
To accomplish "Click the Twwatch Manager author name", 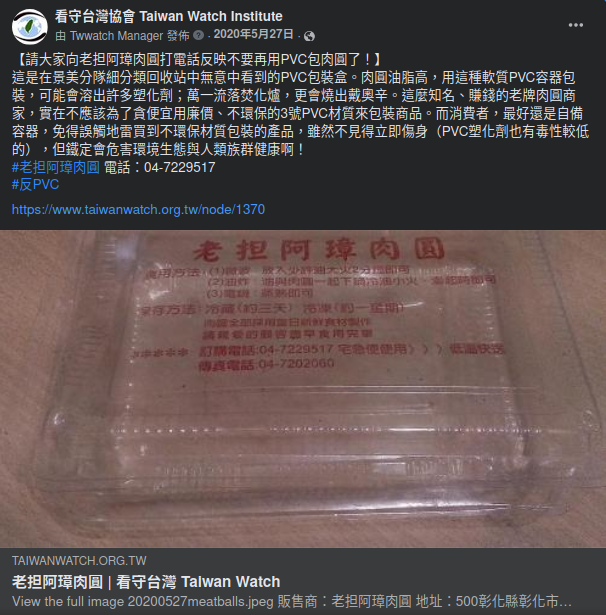I will pos(116,36).
